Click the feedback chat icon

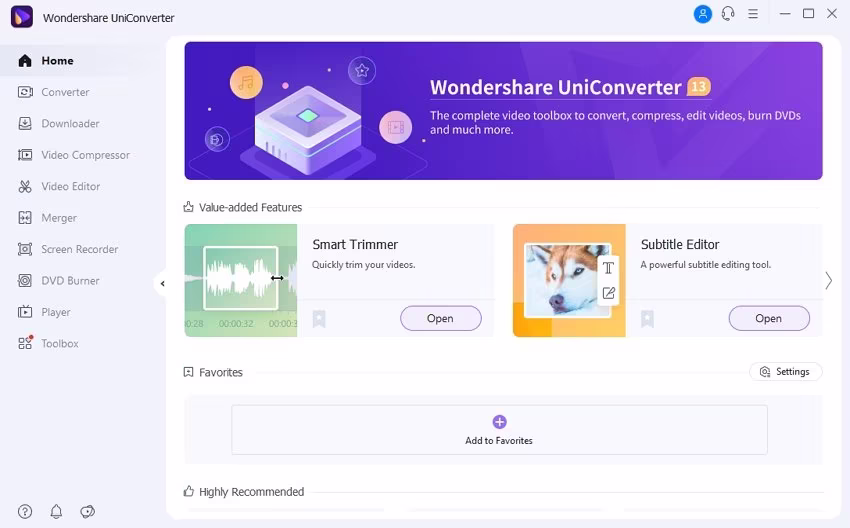coord(87,511)
